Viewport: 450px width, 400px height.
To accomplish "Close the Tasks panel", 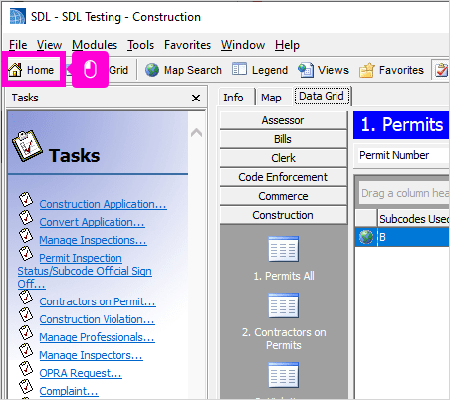I will pos(196,98).
